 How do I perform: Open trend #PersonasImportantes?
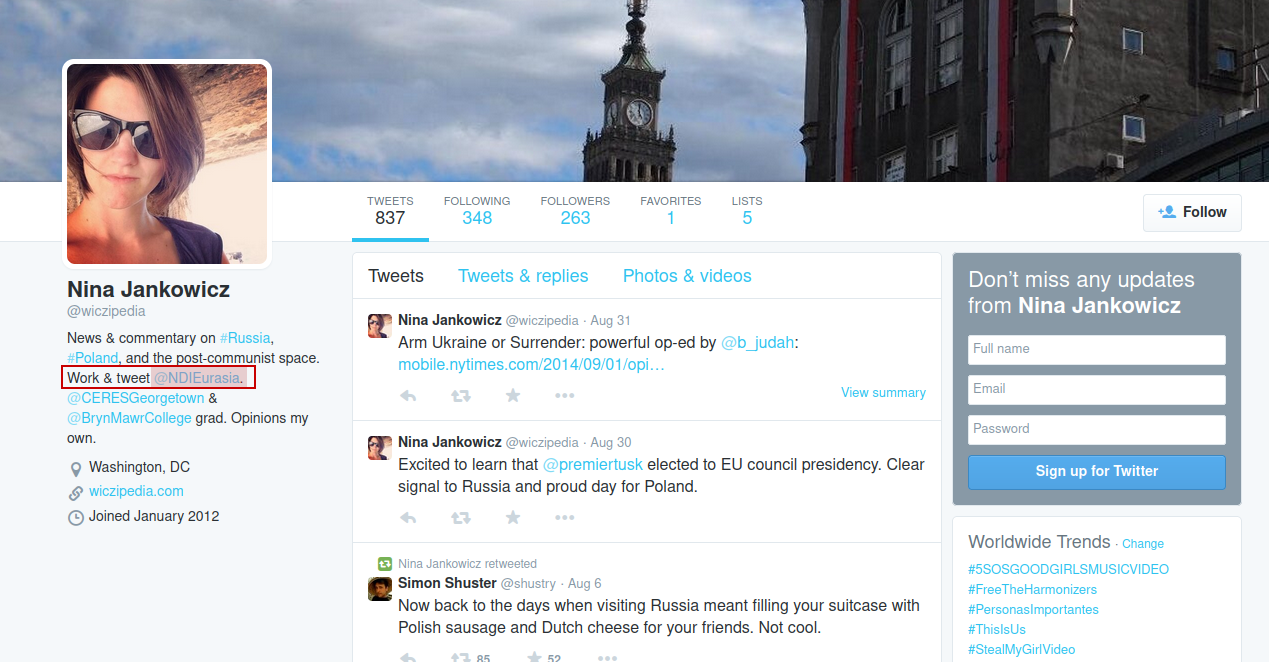point(1033,609)
